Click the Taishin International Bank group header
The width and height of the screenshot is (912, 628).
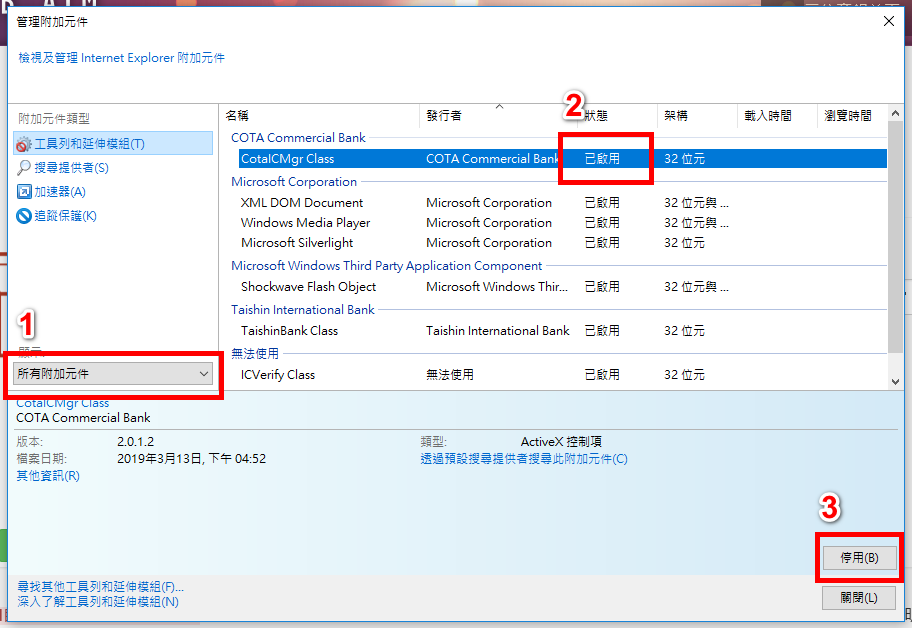(302, 310)
